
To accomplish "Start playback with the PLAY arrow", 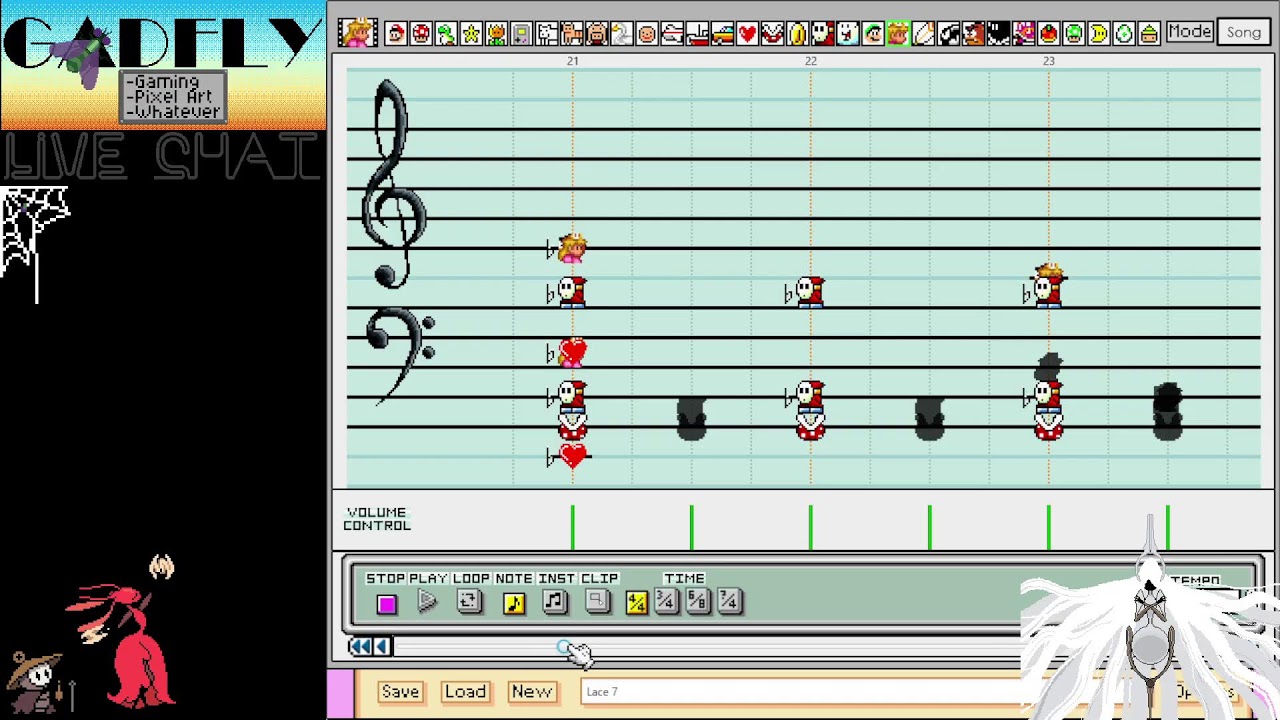I will [x=427, y=602].
